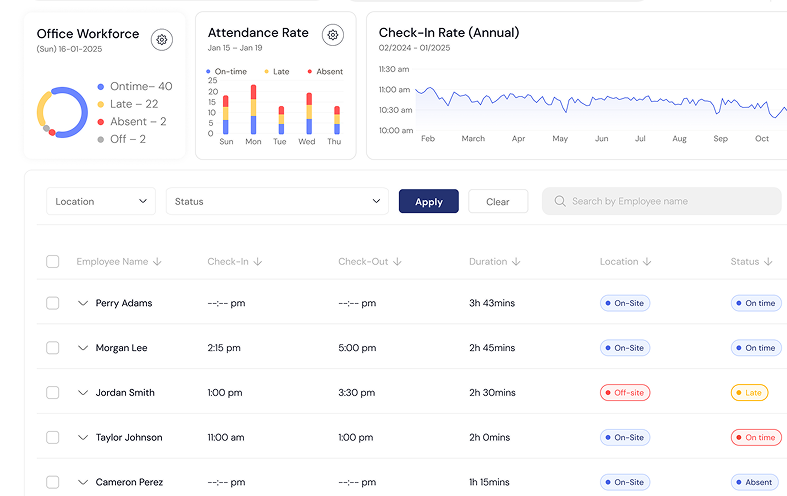Click the On-Site badge for Perry Adams
This screenshot has width=787, height=496.
tap(625, 303)
